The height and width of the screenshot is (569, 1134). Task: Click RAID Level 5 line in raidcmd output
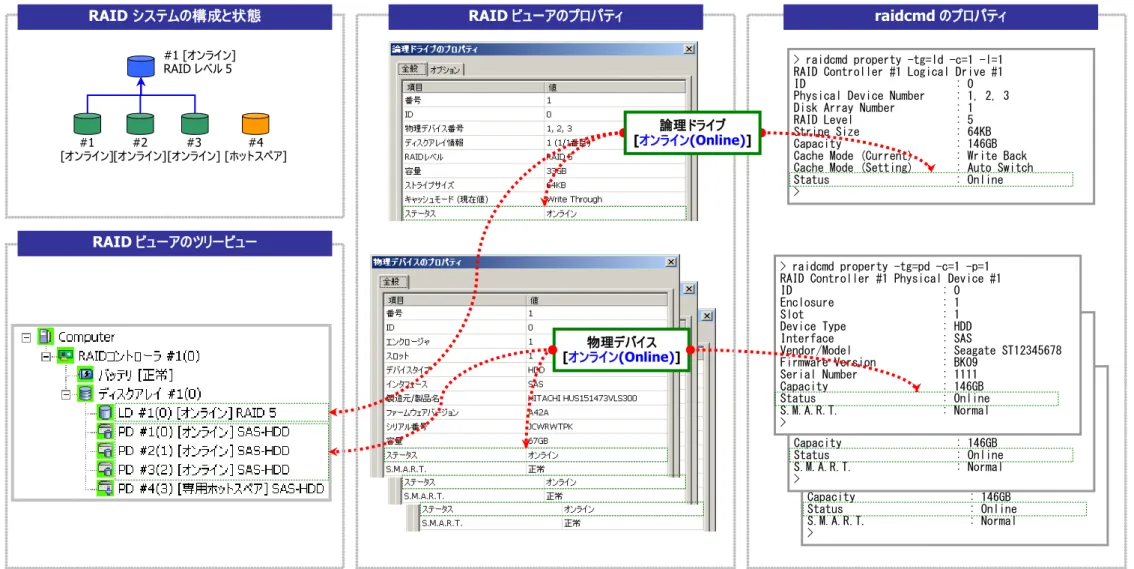coord(883,120)
